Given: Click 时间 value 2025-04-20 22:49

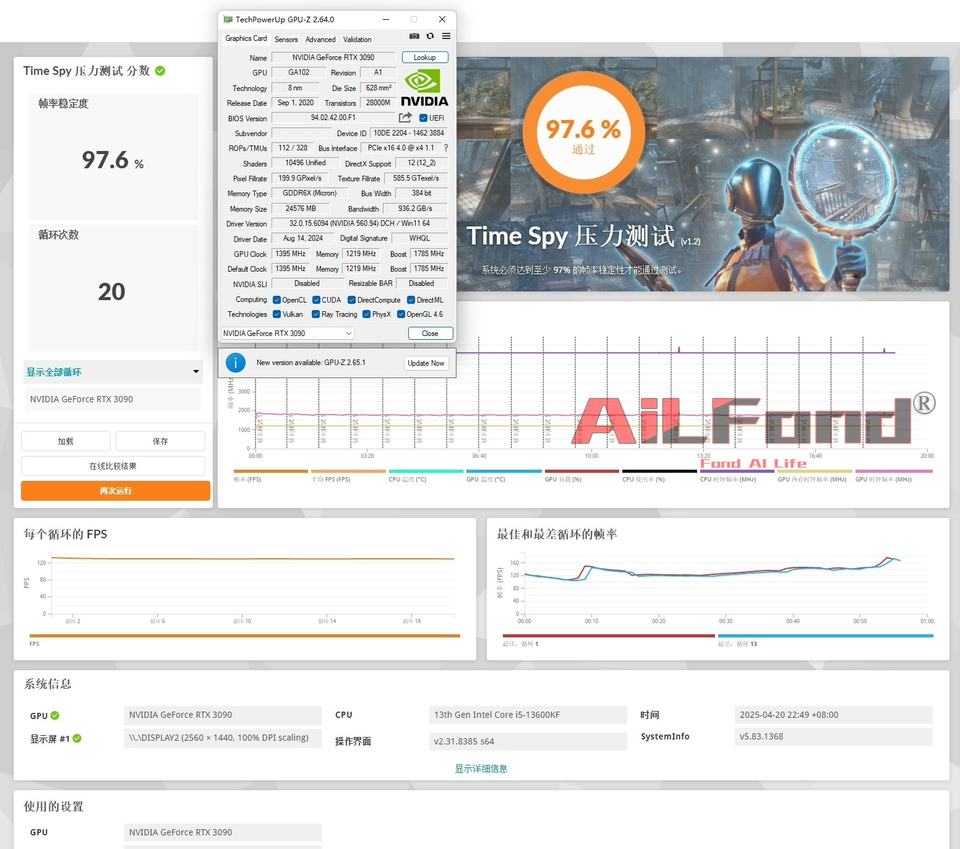Looking at the screenshot, I should click(x=833, y=714).
